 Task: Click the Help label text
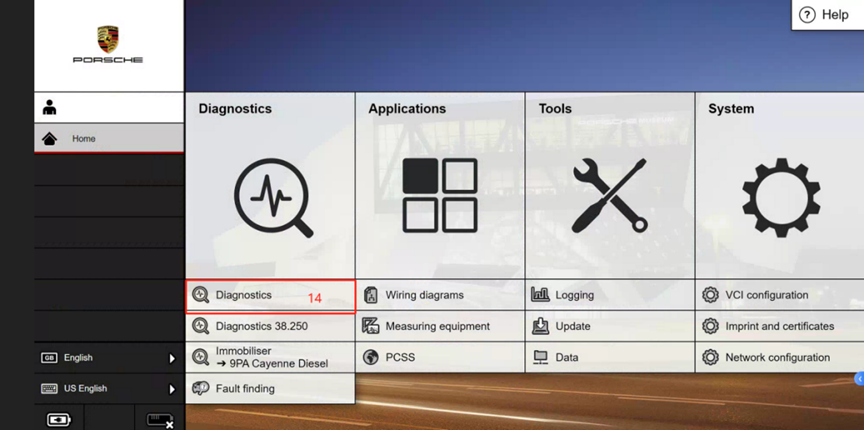(835, 15)
